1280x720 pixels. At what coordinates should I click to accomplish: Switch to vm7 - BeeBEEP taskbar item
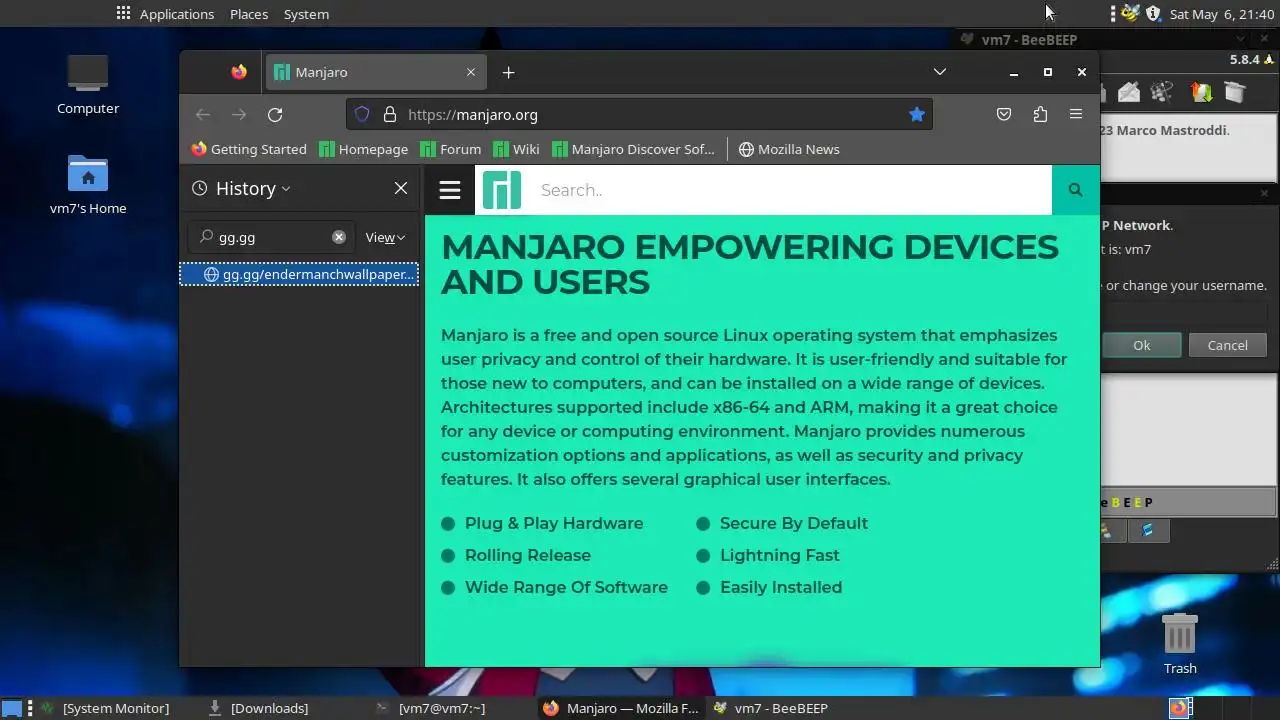coord(770,708)
